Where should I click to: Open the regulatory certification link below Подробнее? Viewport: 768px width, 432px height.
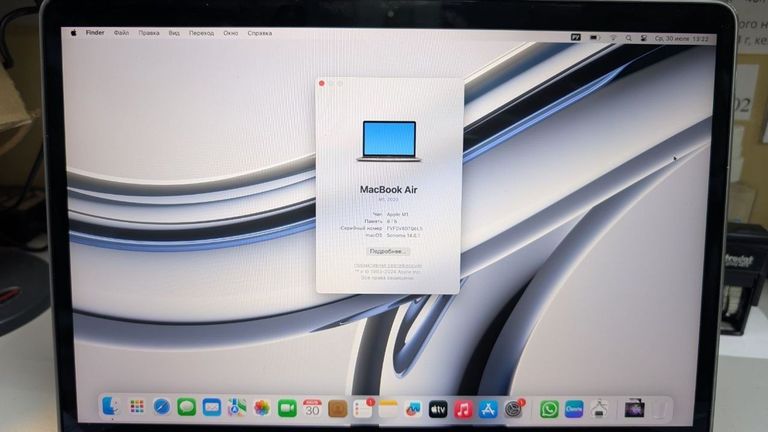click(388, 265)
